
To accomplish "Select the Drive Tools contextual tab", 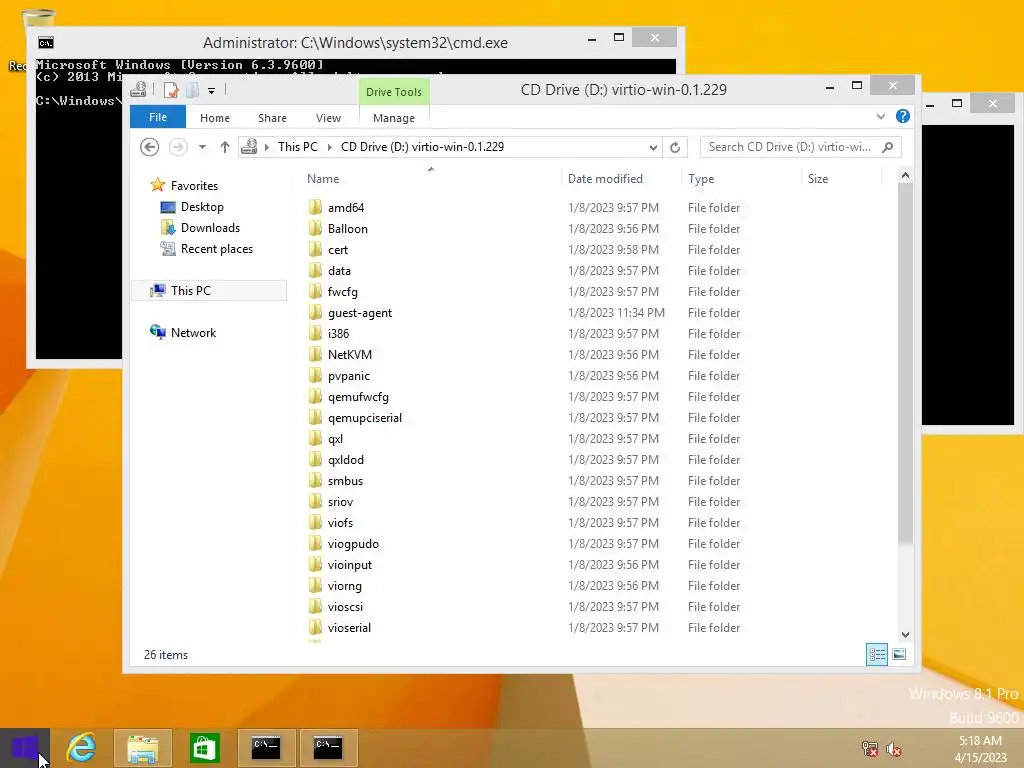I will point(394,92).
